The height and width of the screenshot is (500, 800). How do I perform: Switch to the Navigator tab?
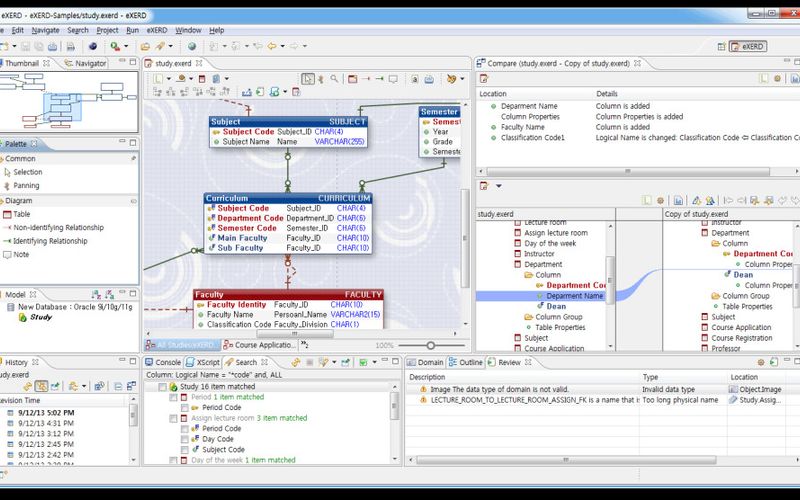coord(85,63)
